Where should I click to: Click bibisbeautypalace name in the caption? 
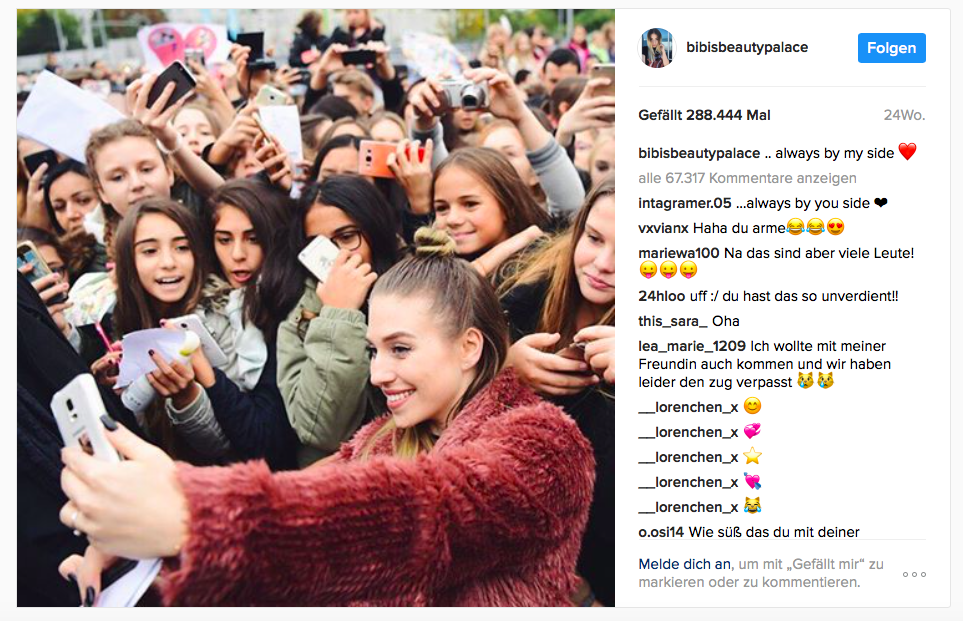tap(699, 154)
